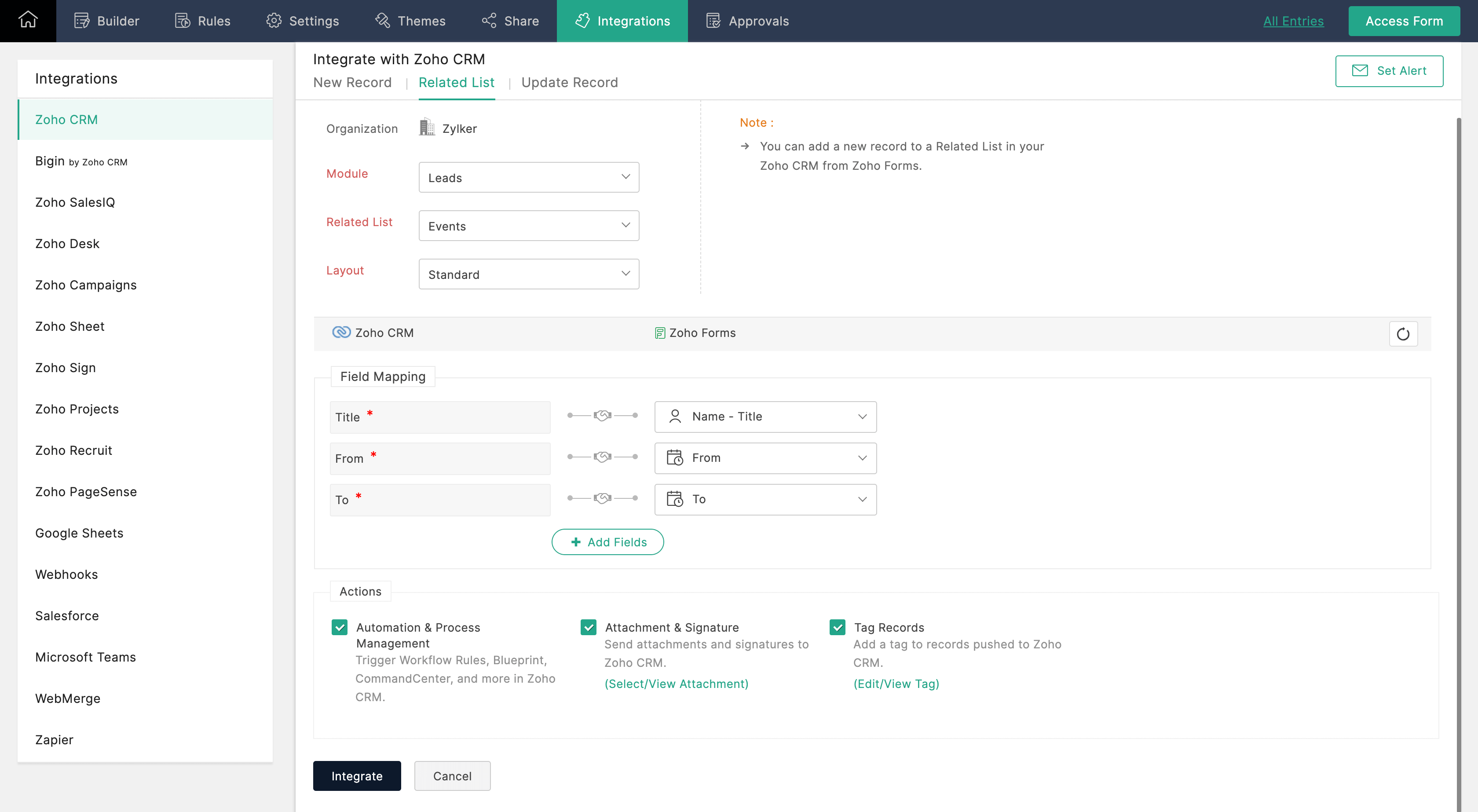The image size is (1478, 812).
Task: Toggle the Attachment & Signature checkbox
Action: (x=589, y=627)
